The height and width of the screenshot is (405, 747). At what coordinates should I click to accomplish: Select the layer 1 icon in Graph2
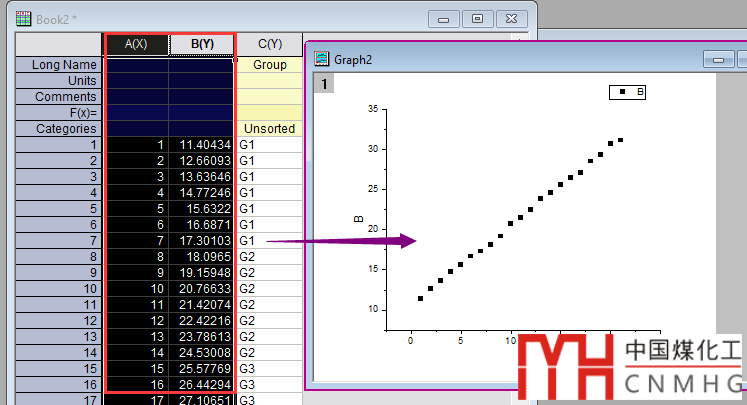pyautogui.click(x=325, y=84)
